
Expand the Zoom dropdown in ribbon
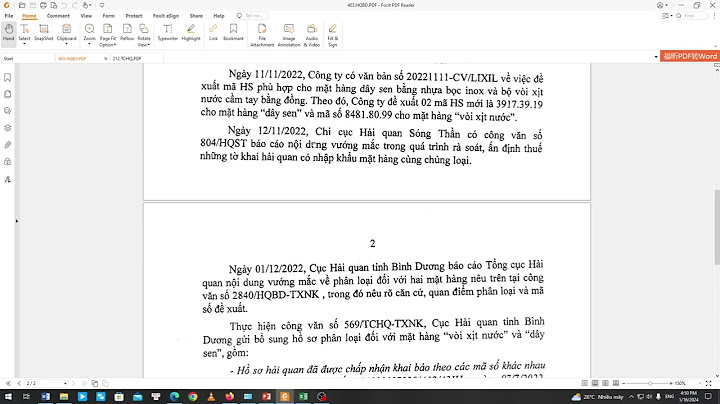tap(90, 44)
